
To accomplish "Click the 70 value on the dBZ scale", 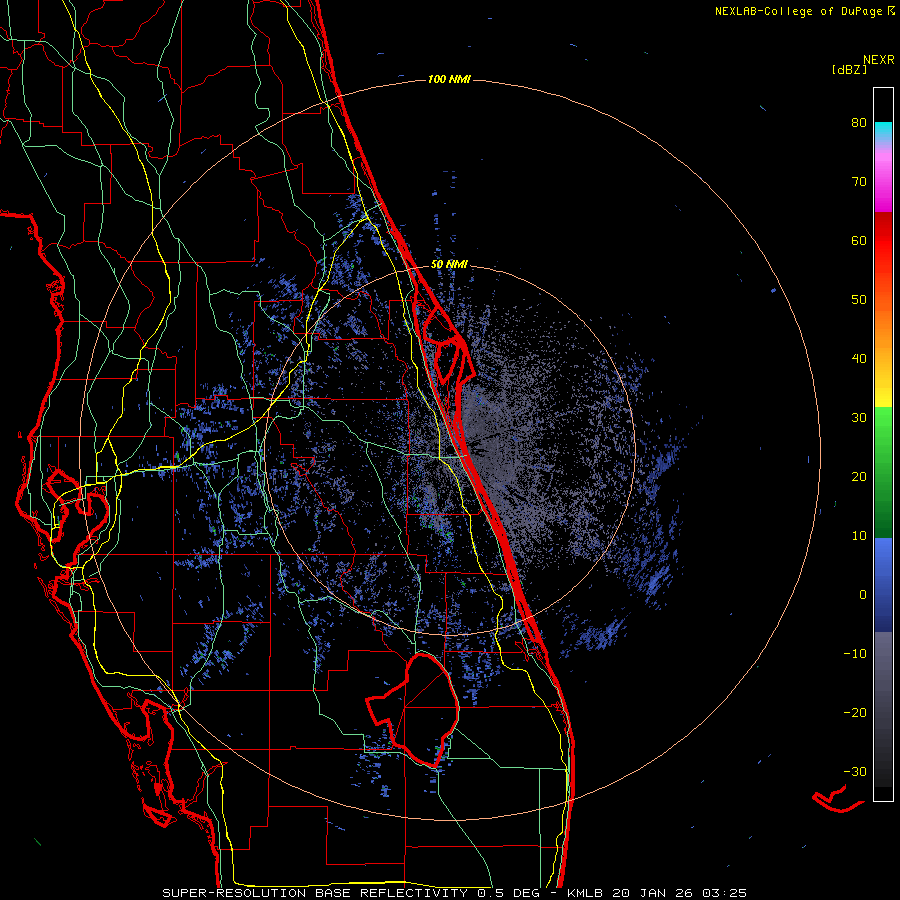I will (x=859, y=182).
